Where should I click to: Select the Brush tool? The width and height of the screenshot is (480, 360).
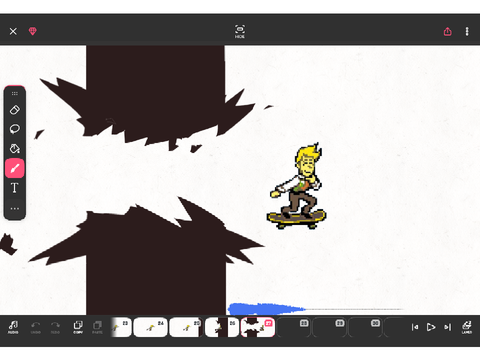coord(15,168)
